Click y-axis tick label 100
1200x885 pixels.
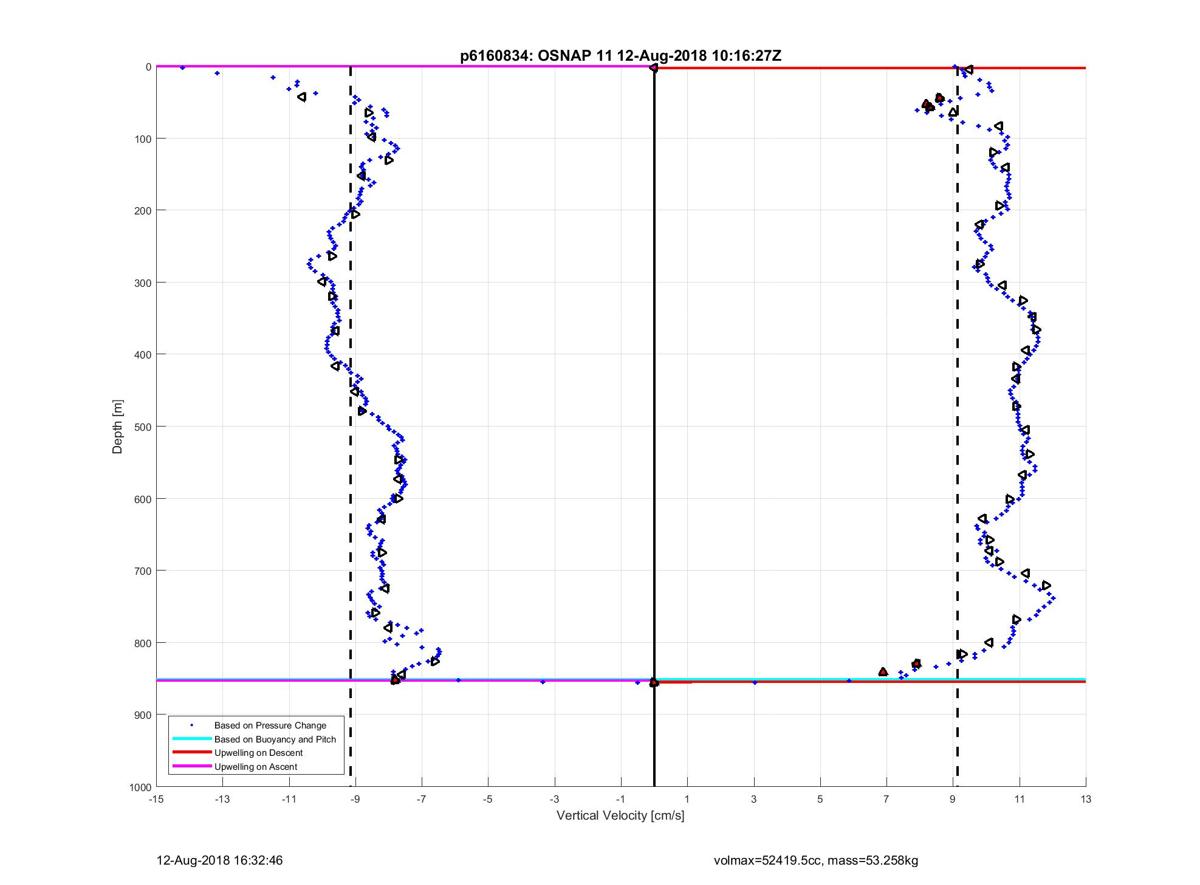pyautogui.click(x=142, y=139)
